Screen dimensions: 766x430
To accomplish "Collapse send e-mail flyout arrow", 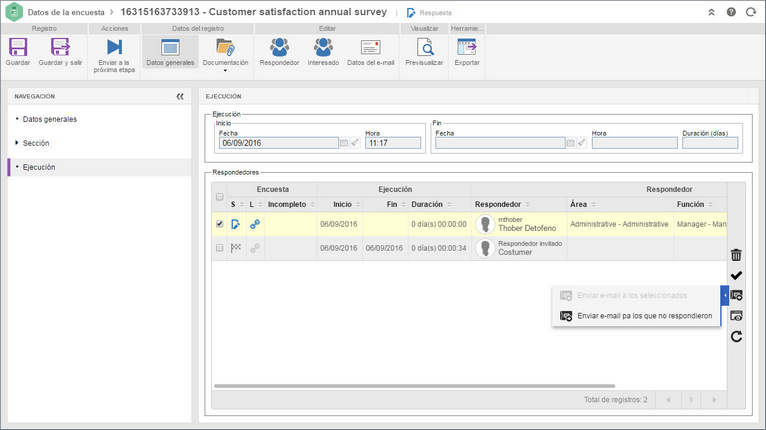I will click(x=725, y=296).
